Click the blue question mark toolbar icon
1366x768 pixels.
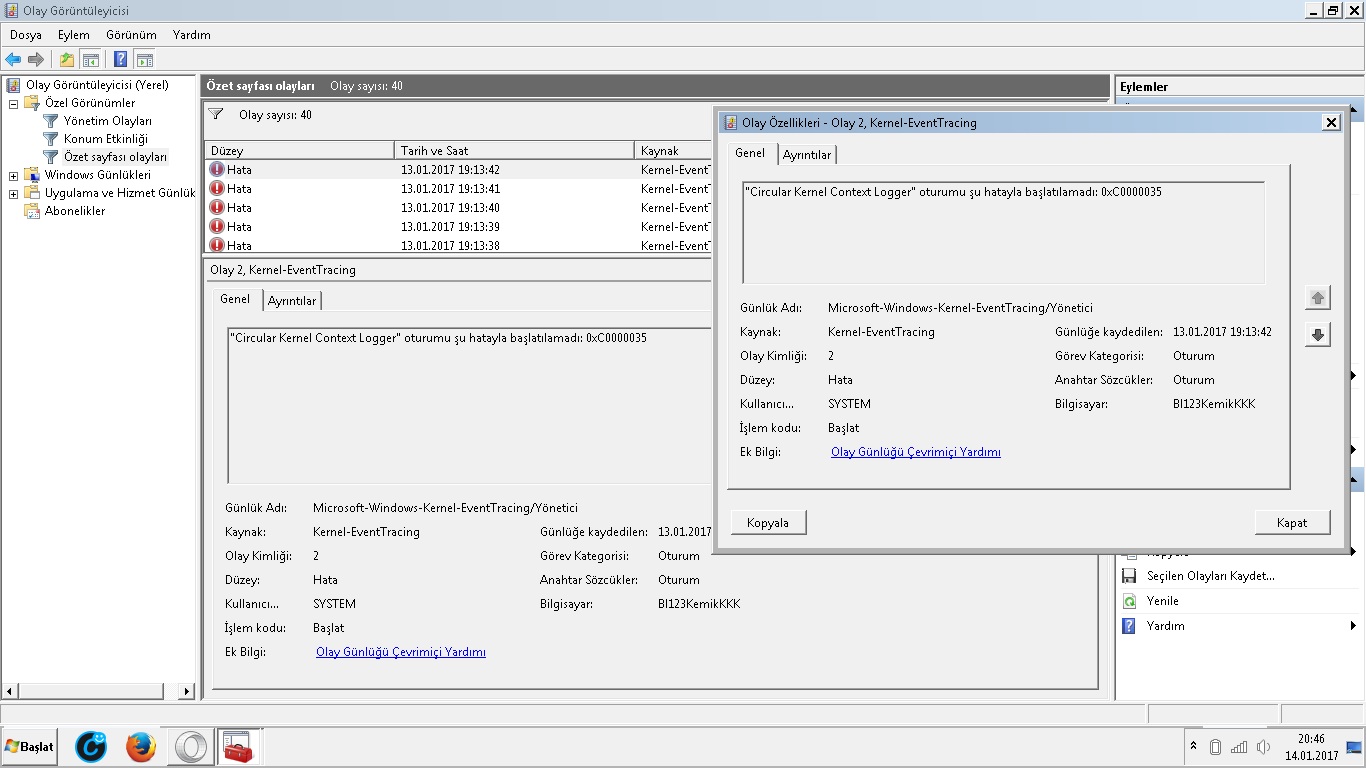120,60
